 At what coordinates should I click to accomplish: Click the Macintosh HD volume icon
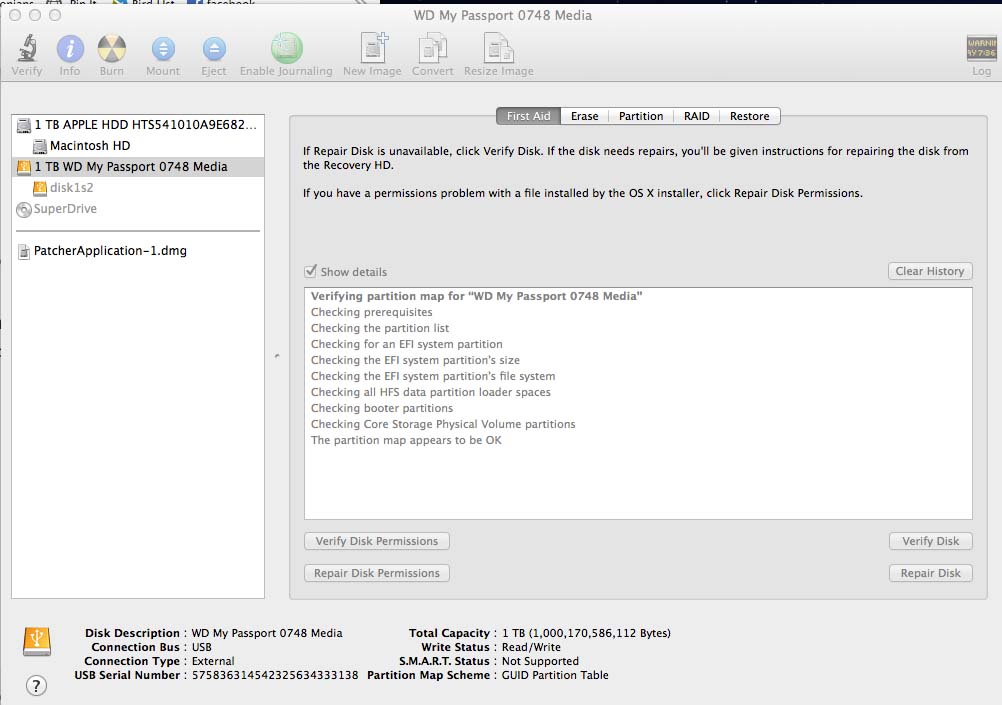pyautogui.click(x=40, y=146)
